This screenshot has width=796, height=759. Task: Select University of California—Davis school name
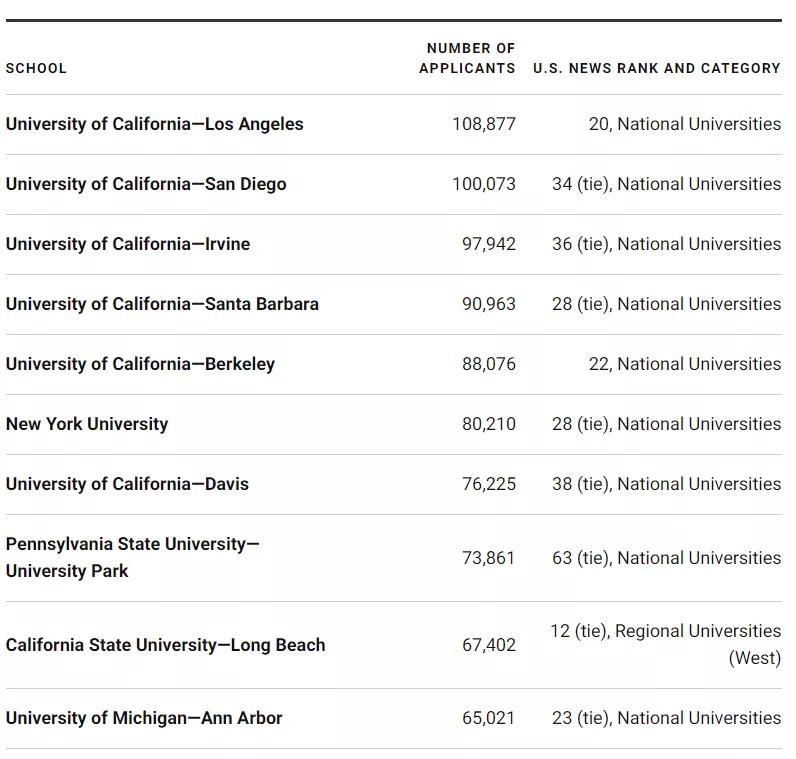coord(127,484)
